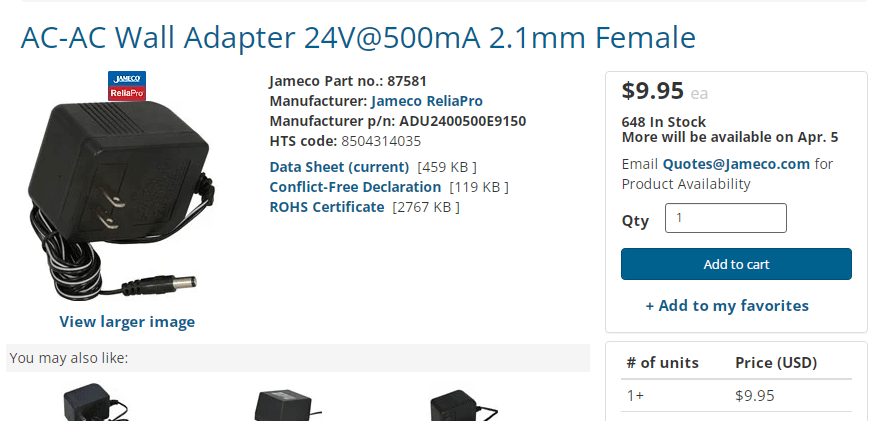The height and width of the screenshot is (421, 877).
Task: Click the Jameco ReliaPro logo badge
Action: [x=127, y=86]
